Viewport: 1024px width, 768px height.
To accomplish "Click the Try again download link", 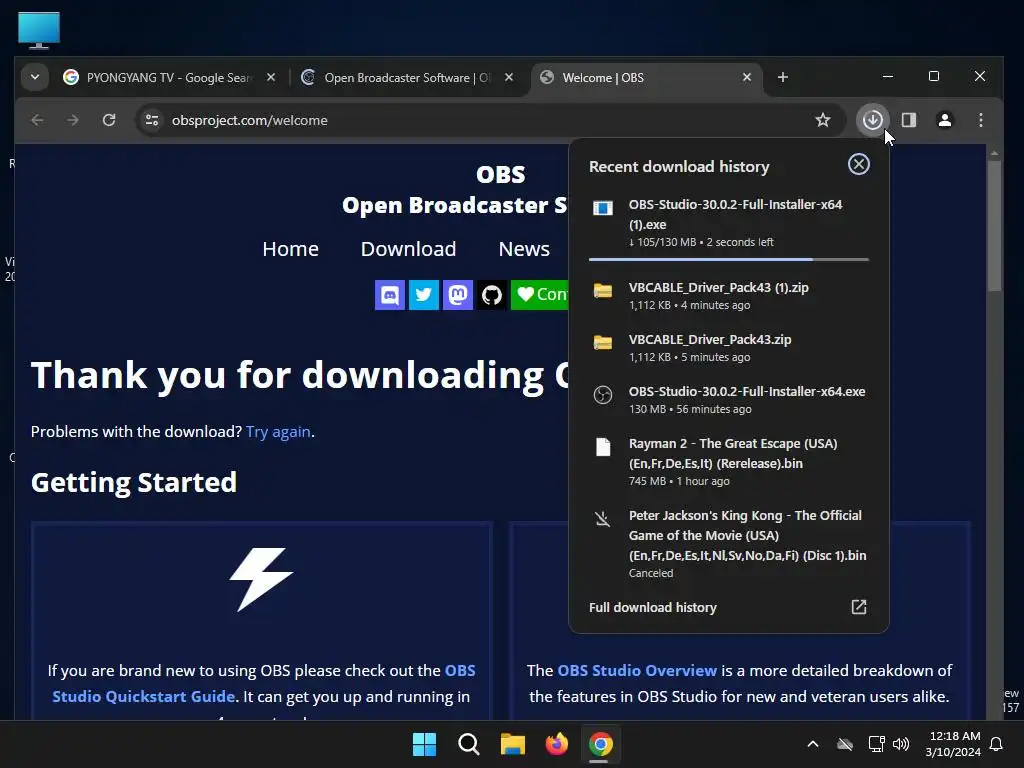I will click(278, 432).
